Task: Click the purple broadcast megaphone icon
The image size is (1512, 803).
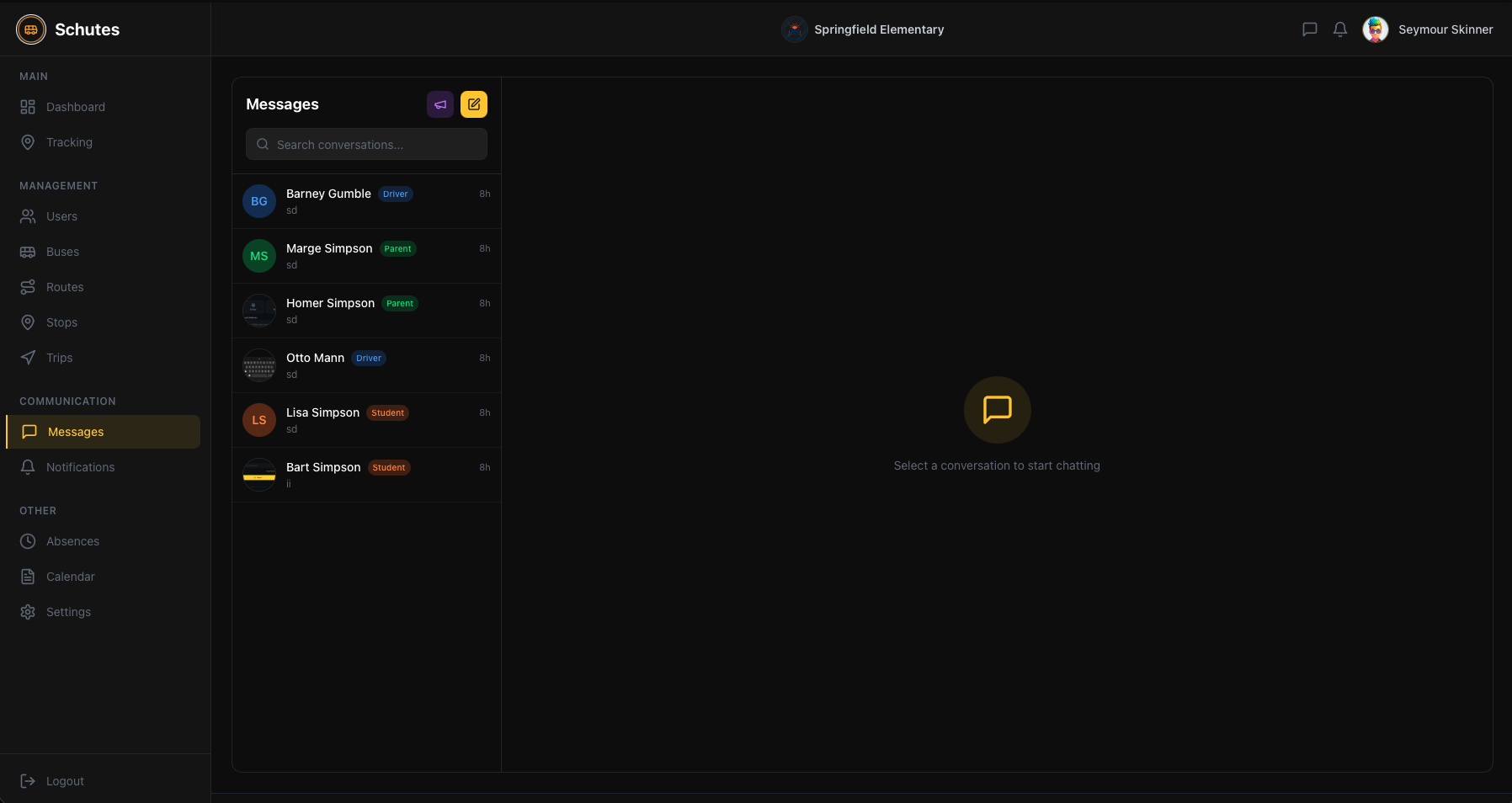Action: tap(440, 104)
